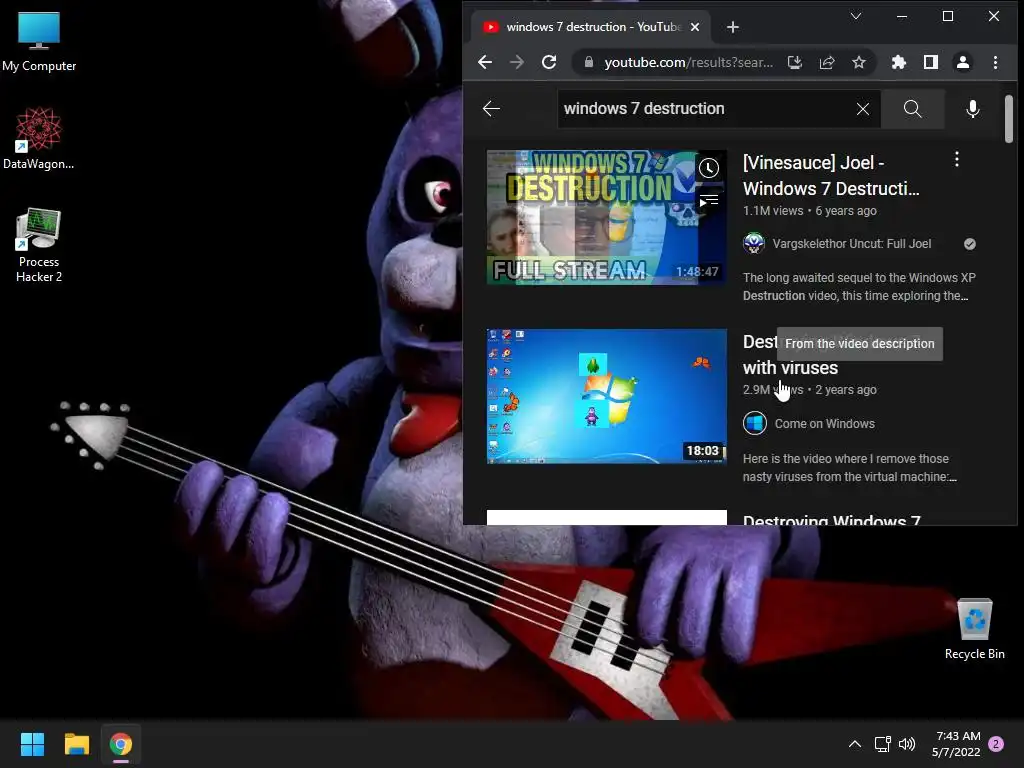Open Windows 7 viruses video thumbnail

607,396
